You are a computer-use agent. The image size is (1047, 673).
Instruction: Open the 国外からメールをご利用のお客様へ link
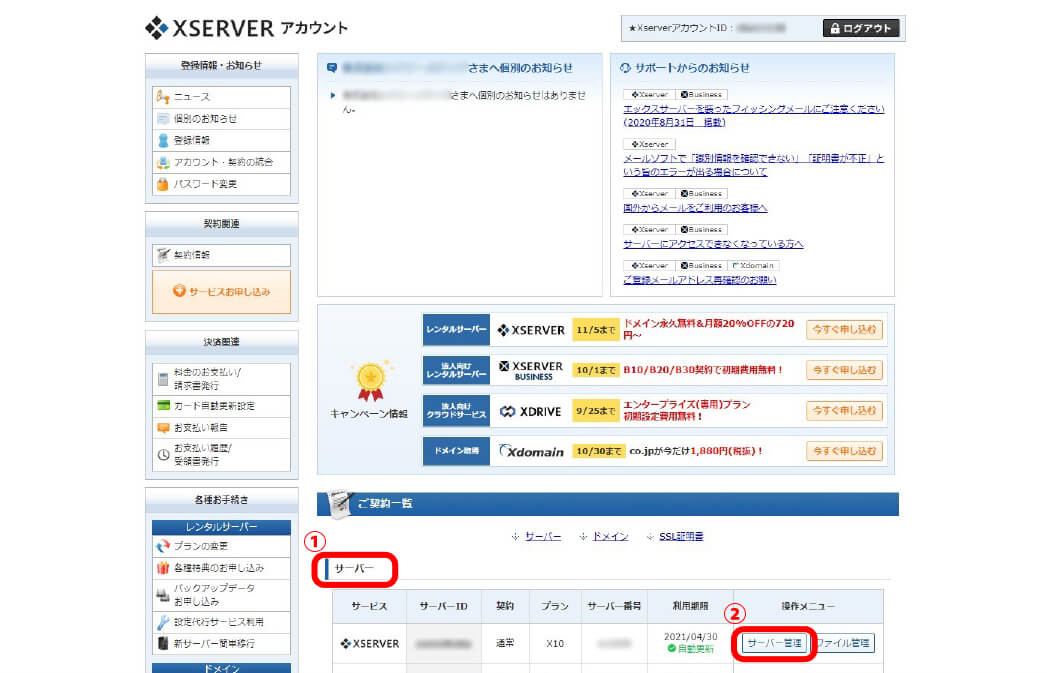point(695,208)
